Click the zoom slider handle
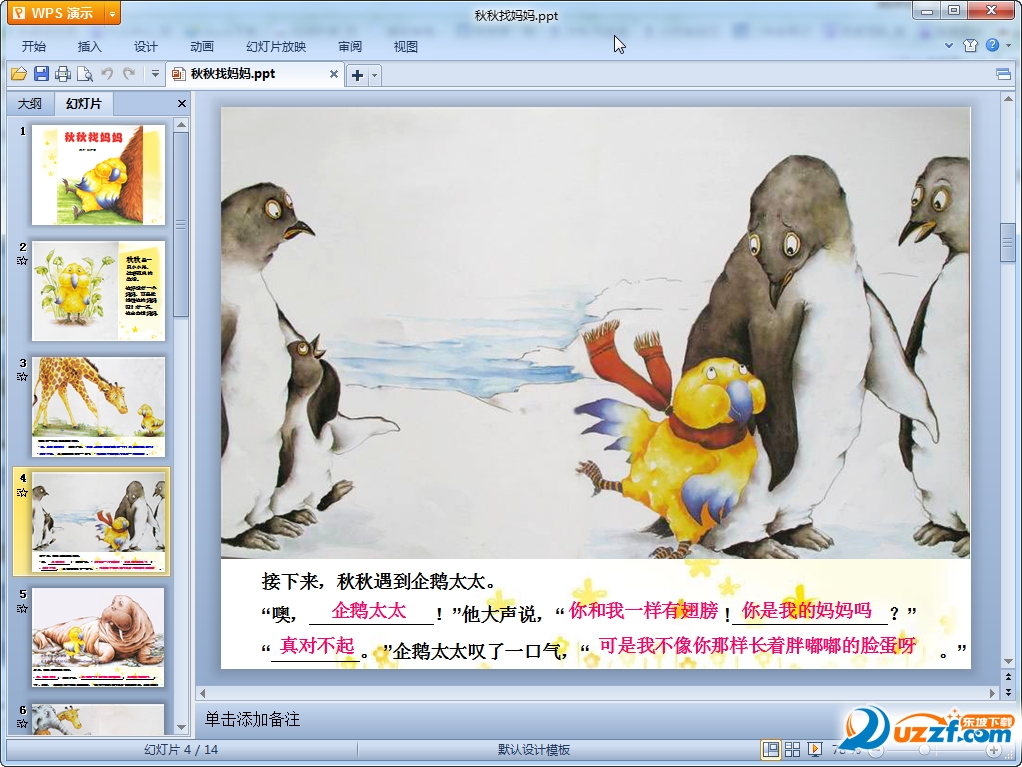Viewport: 1022px width, 767px height. [x=924, y=751]
